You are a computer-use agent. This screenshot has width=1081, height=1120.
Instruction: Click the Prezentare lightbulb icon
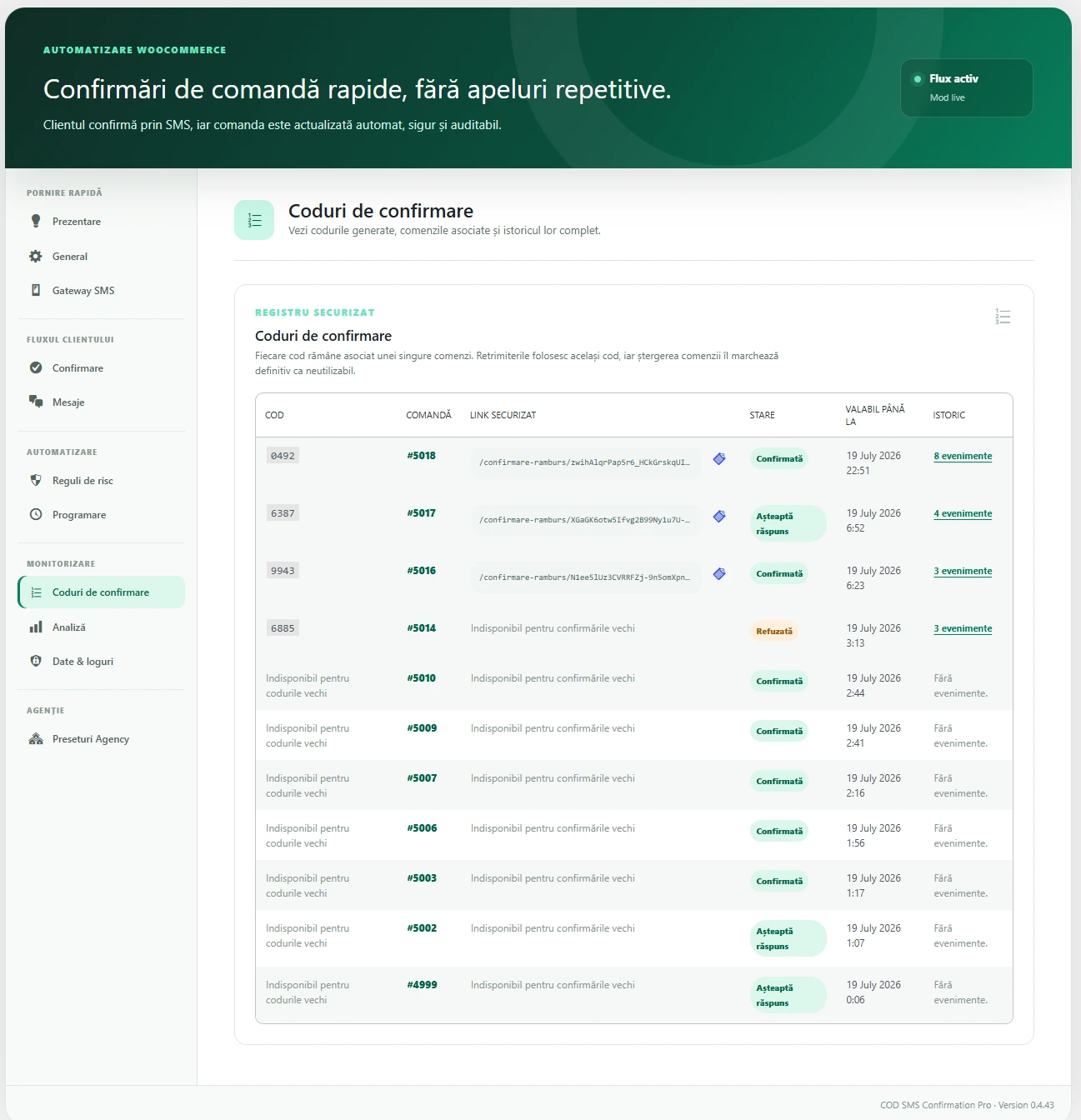pos(36,221)
